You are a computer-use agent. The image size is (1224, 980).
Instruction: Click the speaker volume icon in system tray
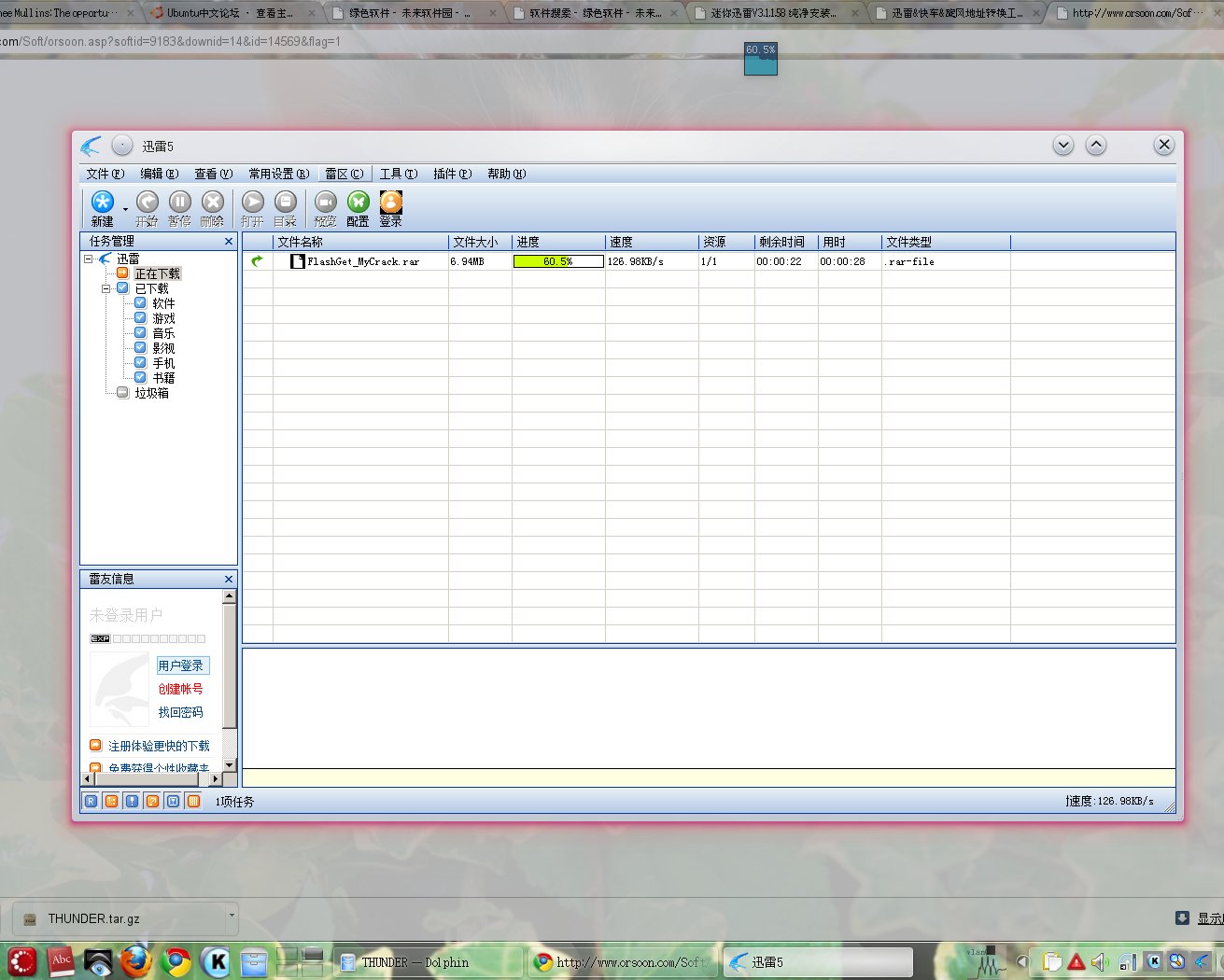pyautogui.click(x=1100, y=962)
